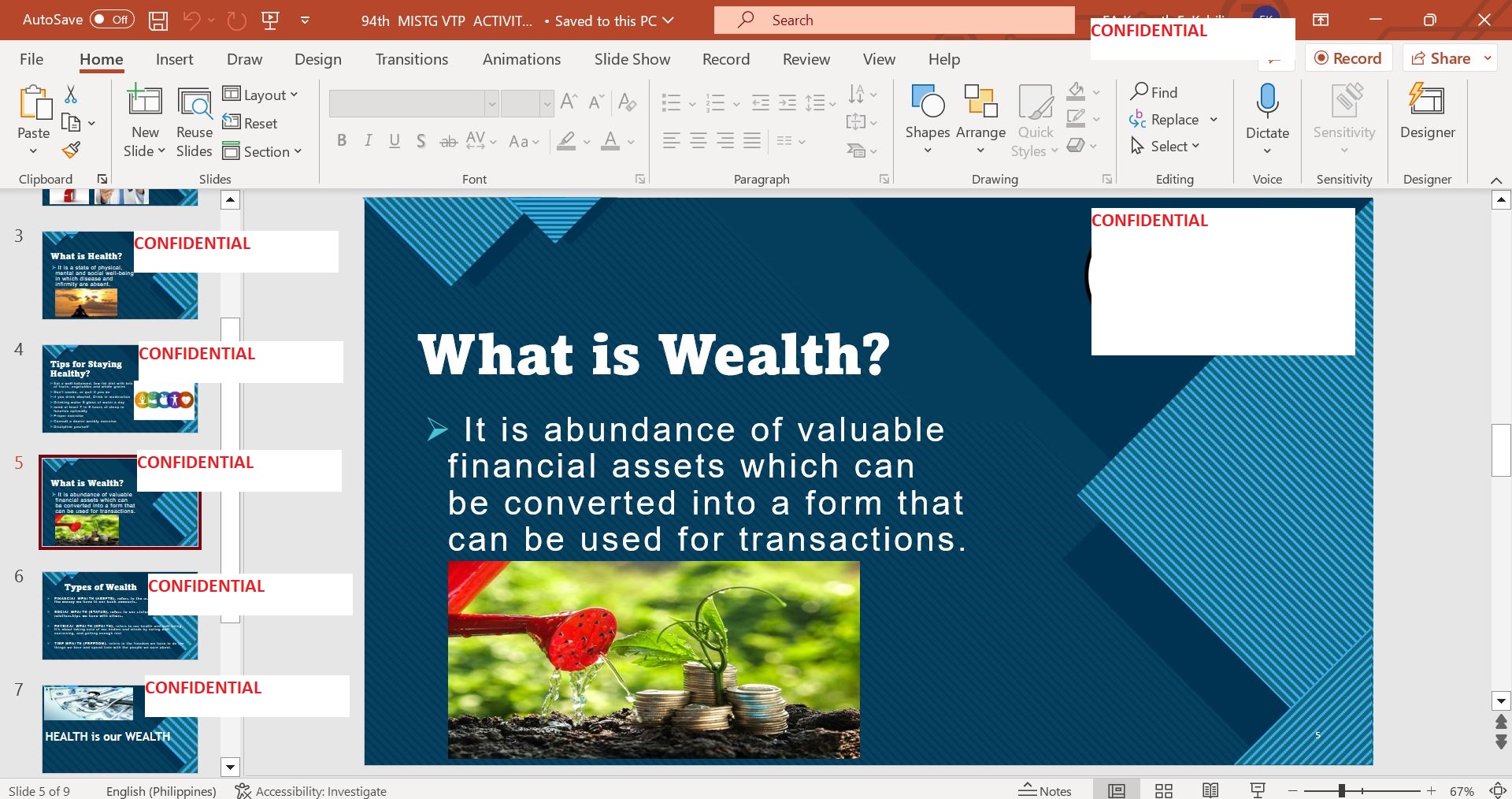Apply strikethrough formatting
The height and width of the screenshot is (799, 1512).
click(x=448, y=141)
